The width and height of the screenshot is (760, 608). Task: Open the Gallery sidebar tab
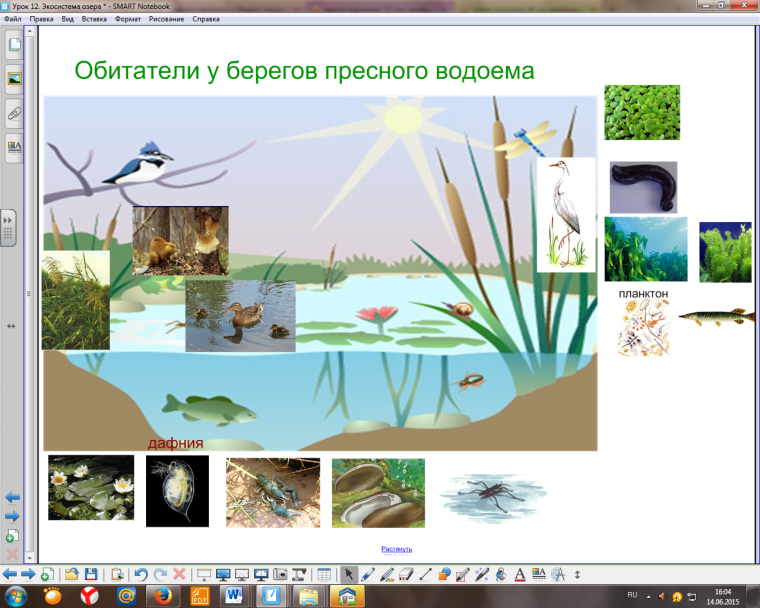(14, 79)
